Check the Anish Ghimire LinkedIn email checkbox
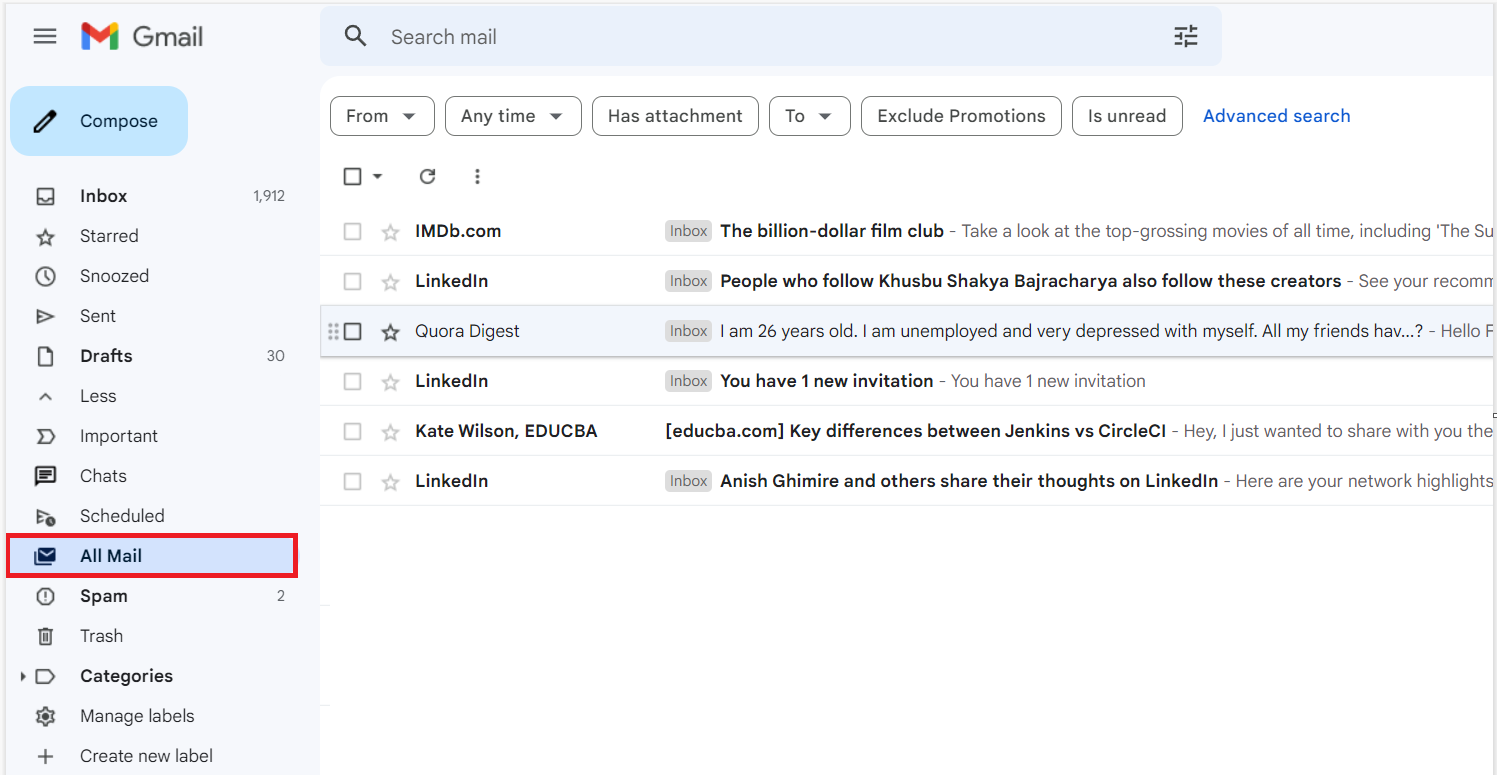 coord(352,481)
